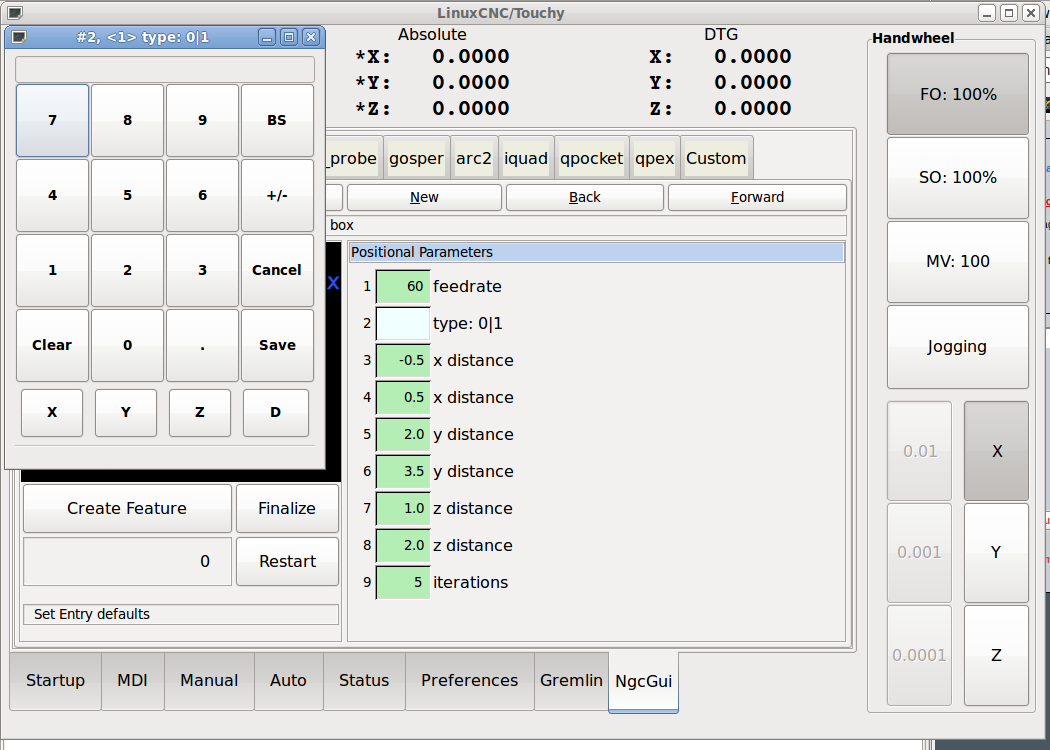Viewport: 1050px width, 750px height.
Task: Switch to the MDI tab
Action: 133,681
